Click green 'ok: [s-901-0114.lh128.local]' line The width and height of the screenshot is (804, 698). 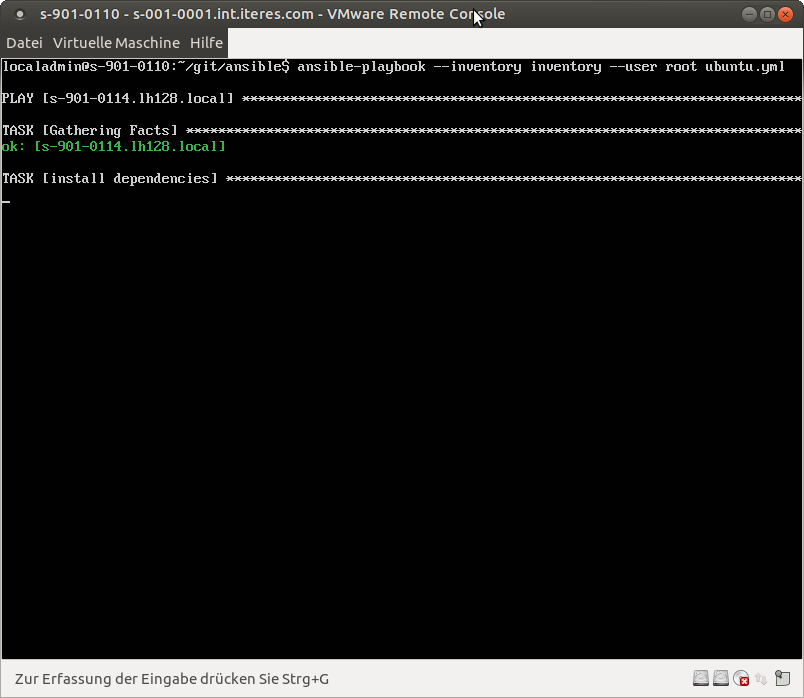pos(114,147)
